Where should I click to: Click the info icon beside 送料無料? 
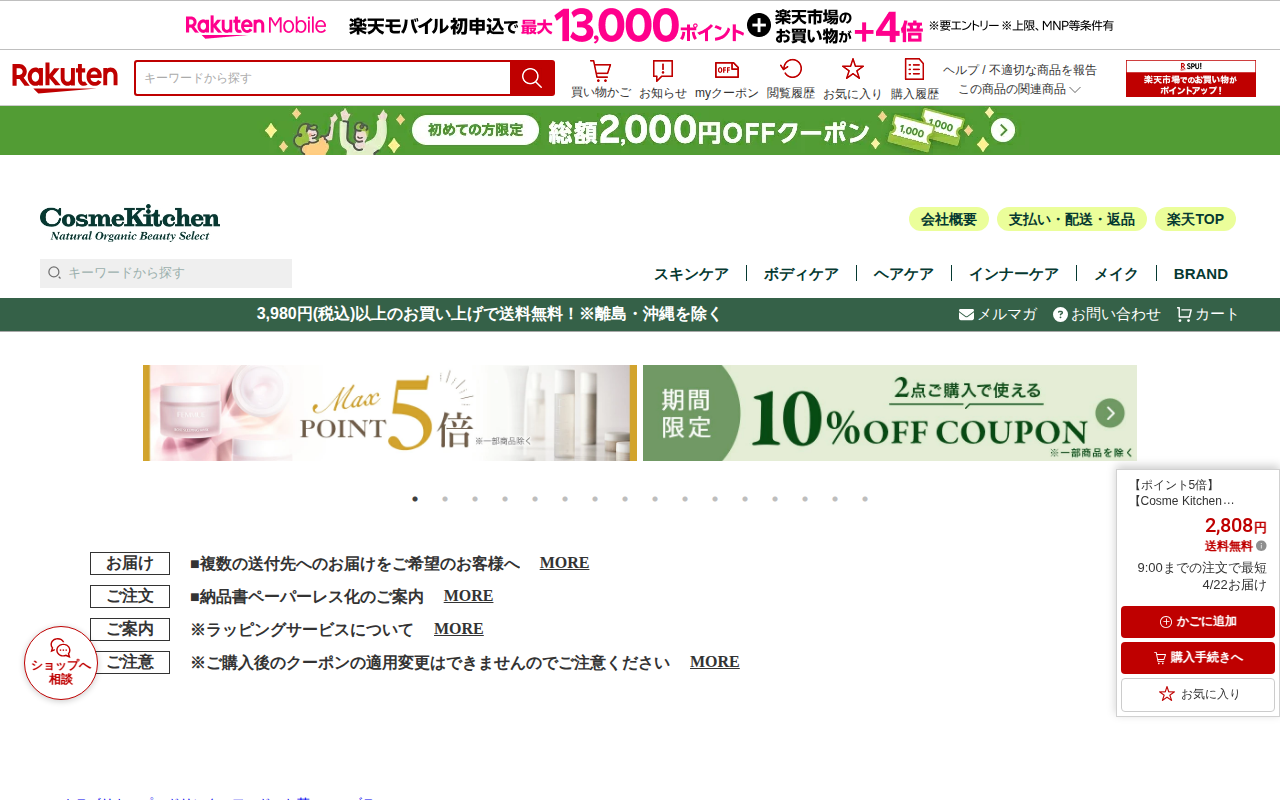point(1261,546)
